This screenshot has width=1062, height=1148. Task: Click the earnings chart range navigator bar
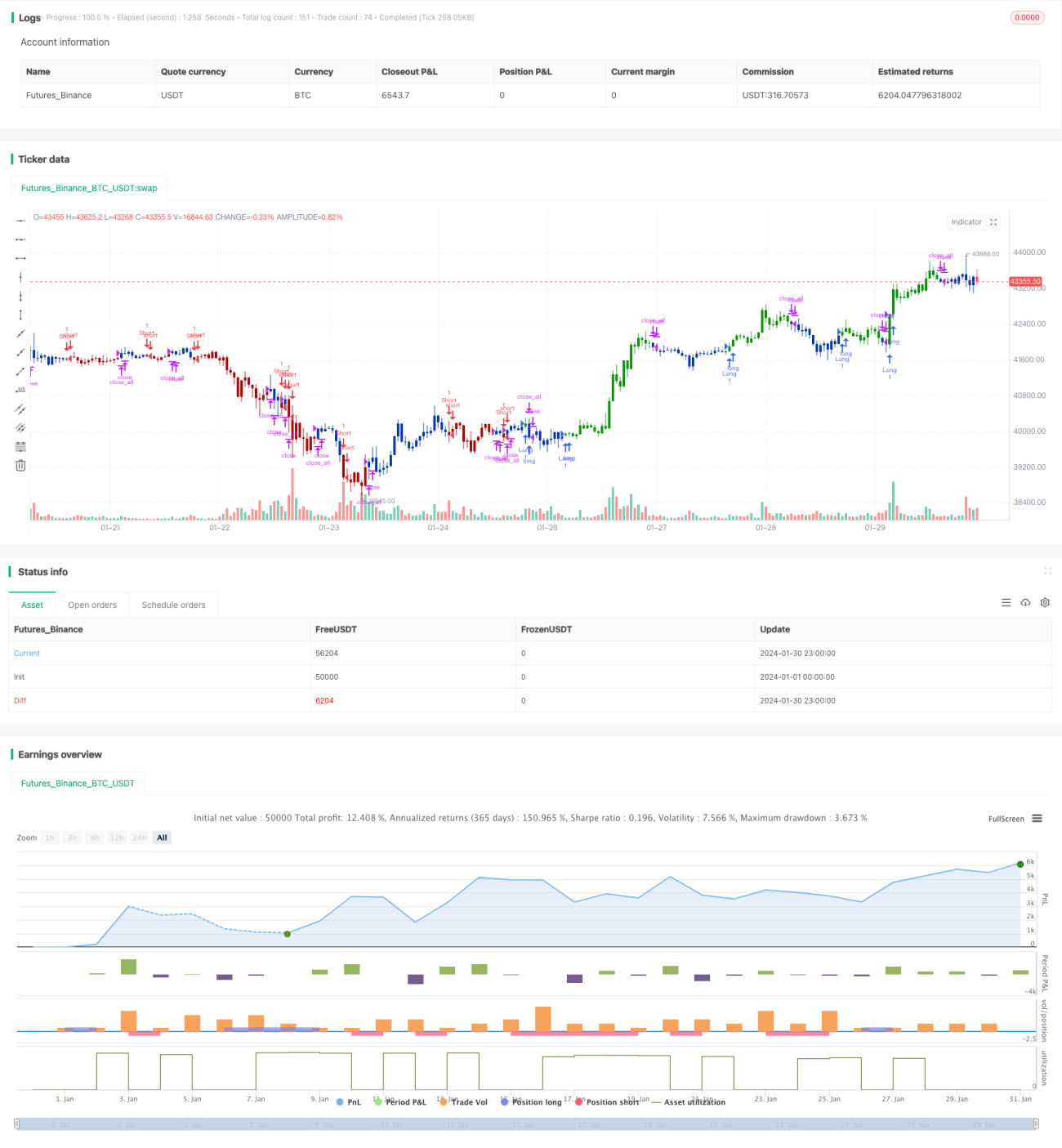pyautogui.click(x=526, y=1124)
